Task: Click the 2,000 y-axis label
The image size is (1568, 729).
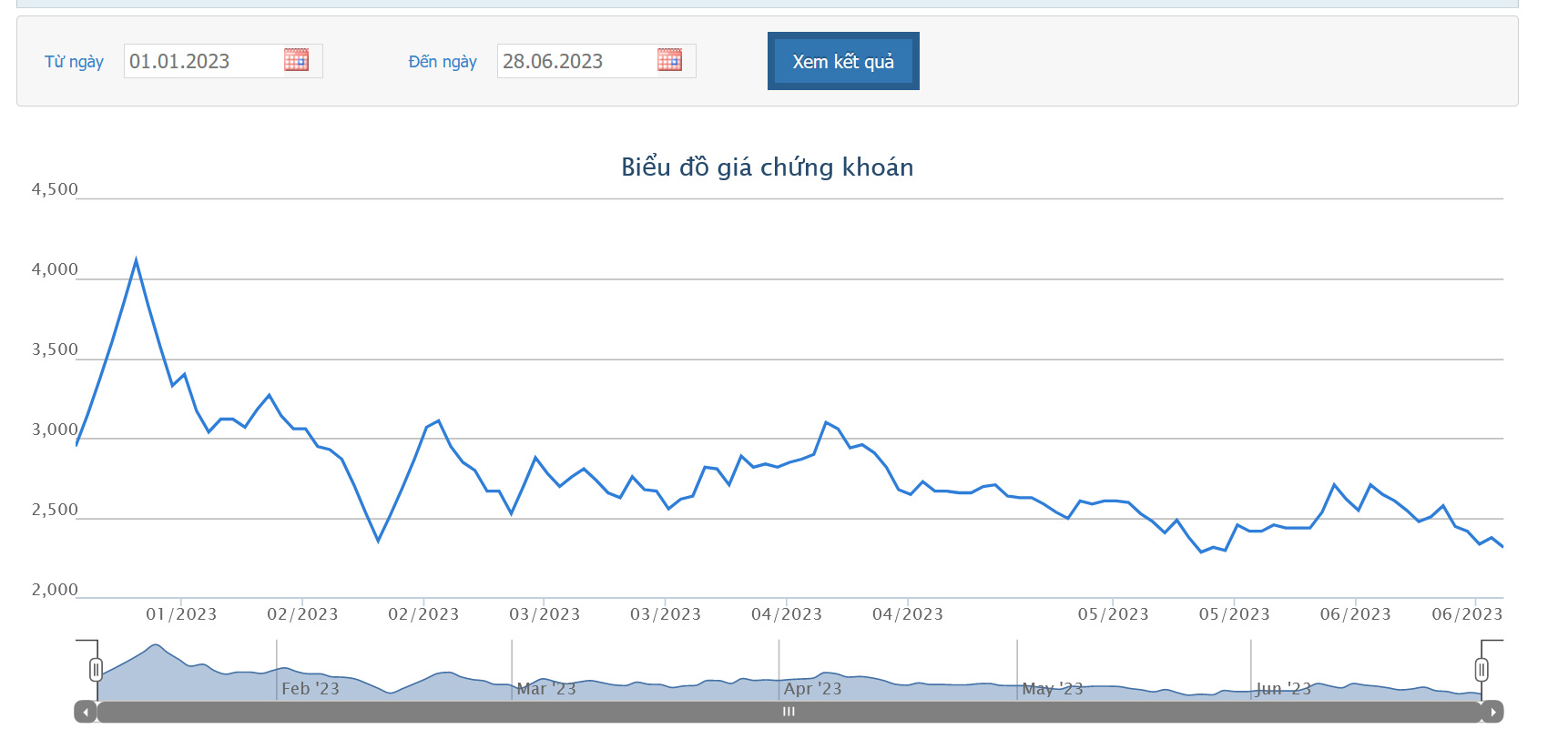Action: [55, 590]
